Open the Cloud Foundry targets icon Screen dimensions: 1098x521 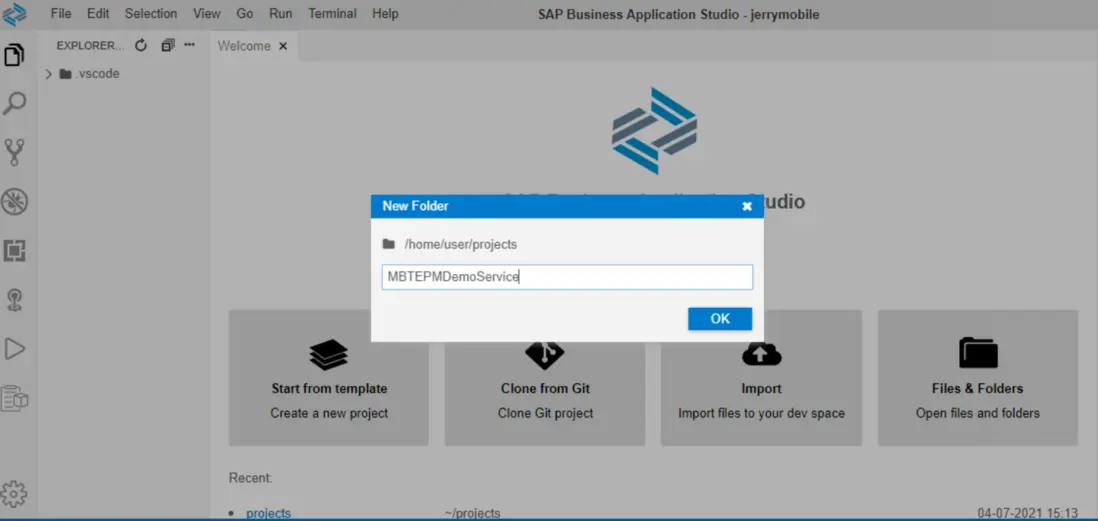(x=15, y=300)
